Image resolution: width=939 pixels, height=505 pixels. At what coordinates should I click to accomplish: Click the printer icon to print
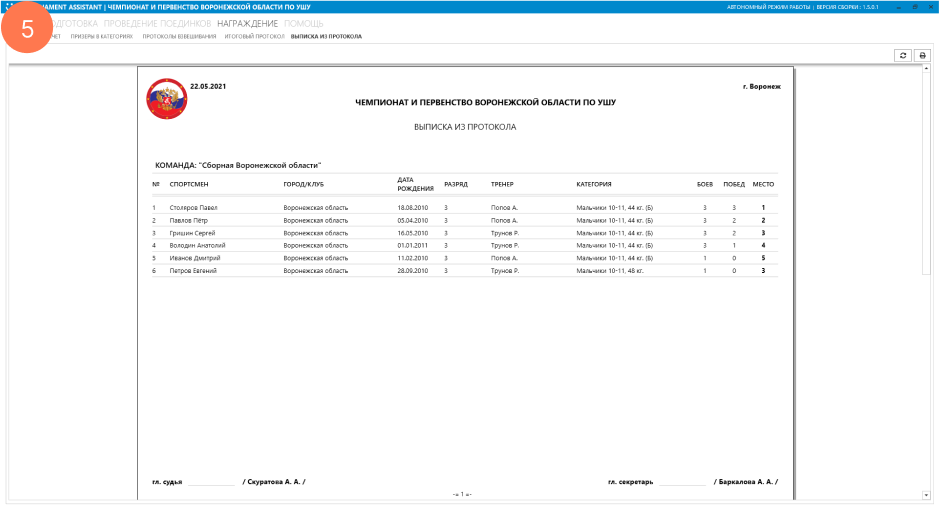coord(923,56)
